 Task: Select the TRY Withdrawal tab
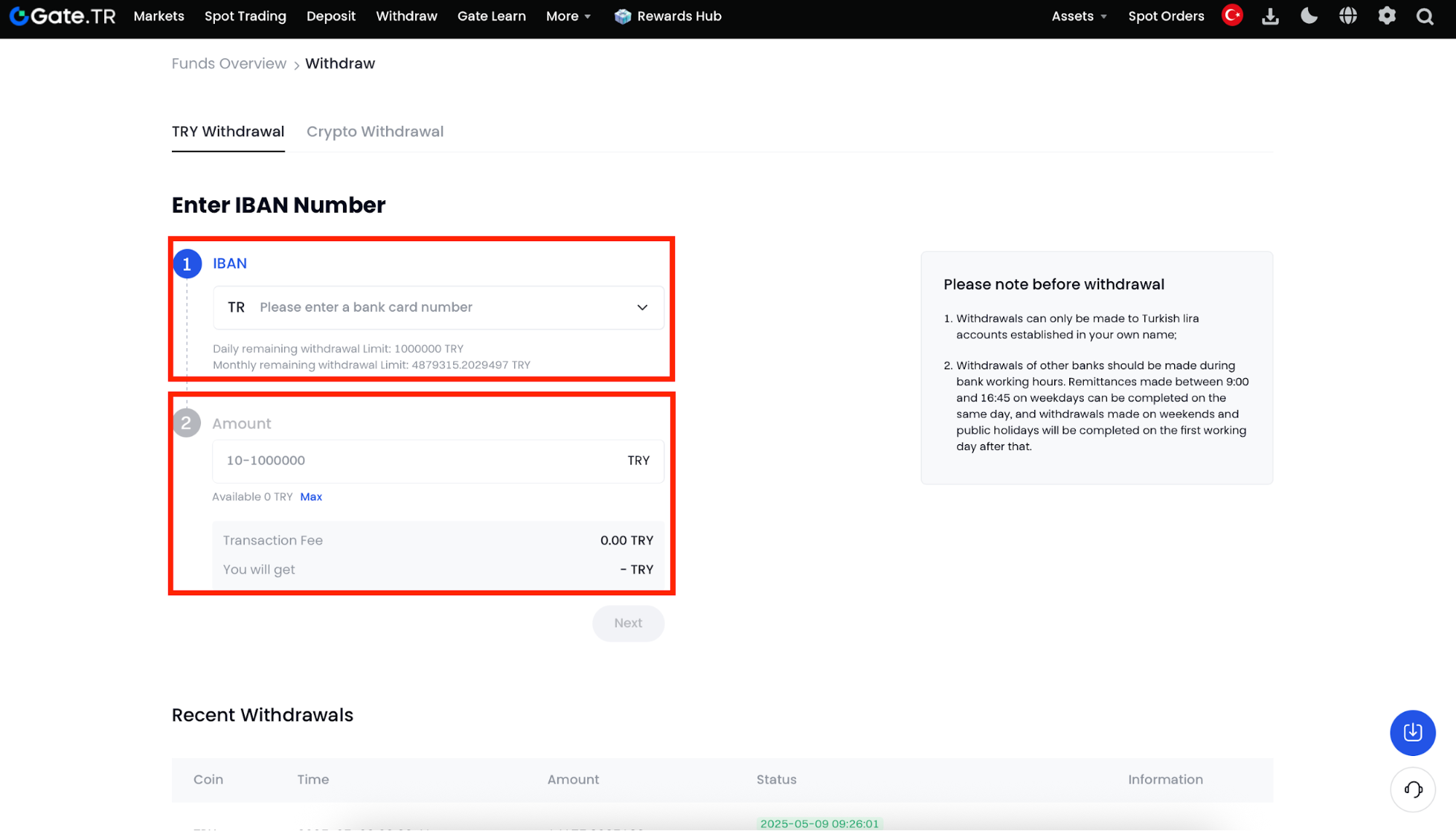228,132
